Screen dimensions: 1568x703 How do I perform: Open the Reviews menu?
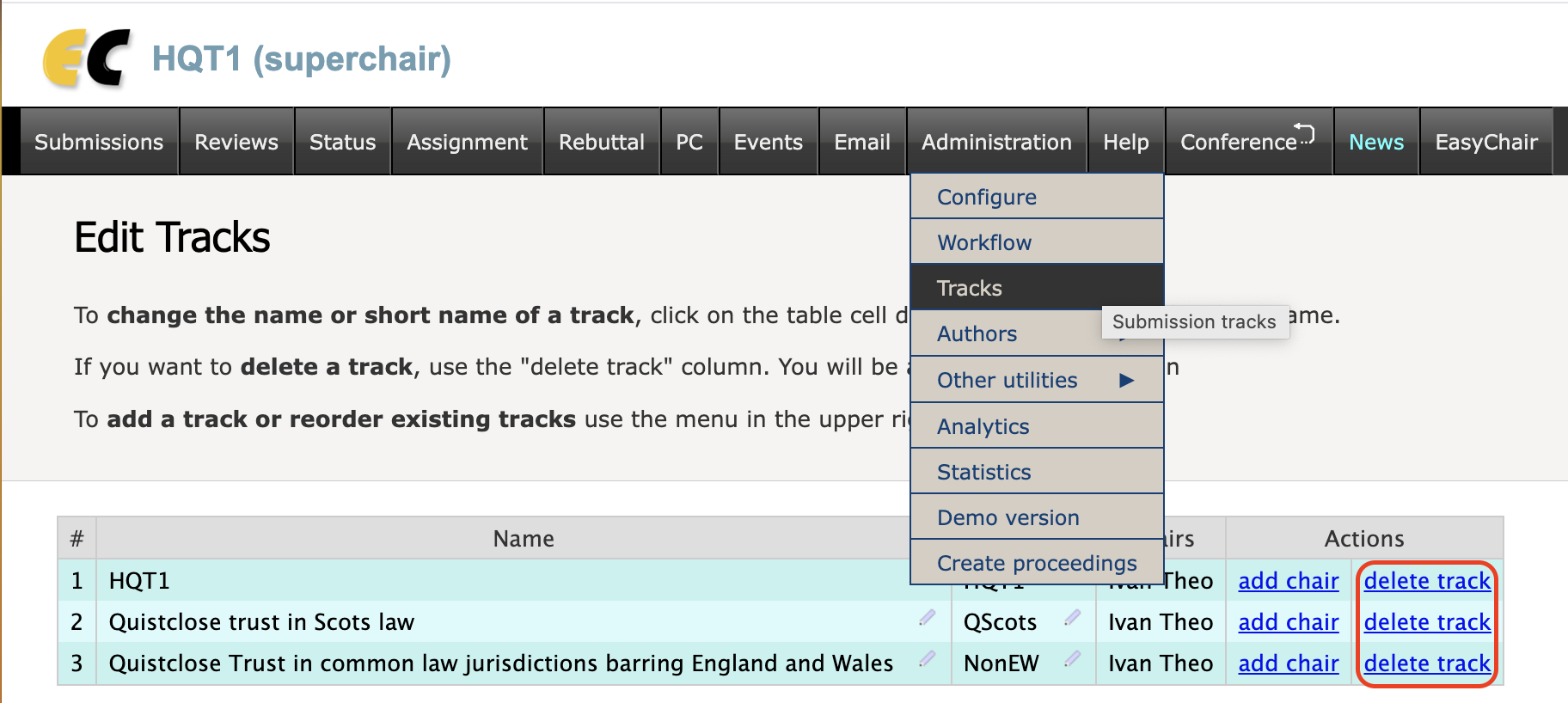point(236,142)
